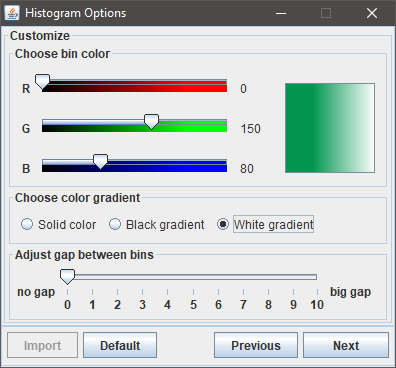Click the 'Choose color gradient' heading
Image resolution: width=396 pixels, height=368 pixels.
(x=77, y=198)
